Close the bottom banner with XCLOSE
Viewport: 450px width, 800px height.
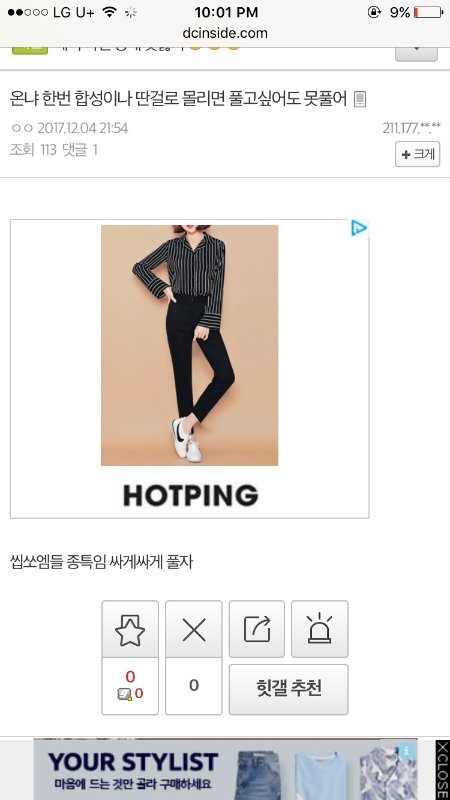click(x=442, y=770)
